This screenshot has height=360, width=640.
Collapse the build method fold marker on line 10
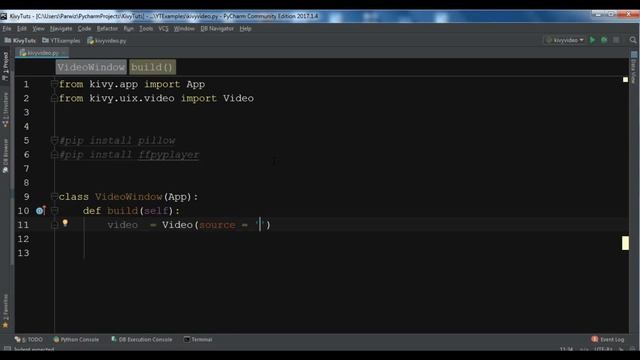click(54, 211)
